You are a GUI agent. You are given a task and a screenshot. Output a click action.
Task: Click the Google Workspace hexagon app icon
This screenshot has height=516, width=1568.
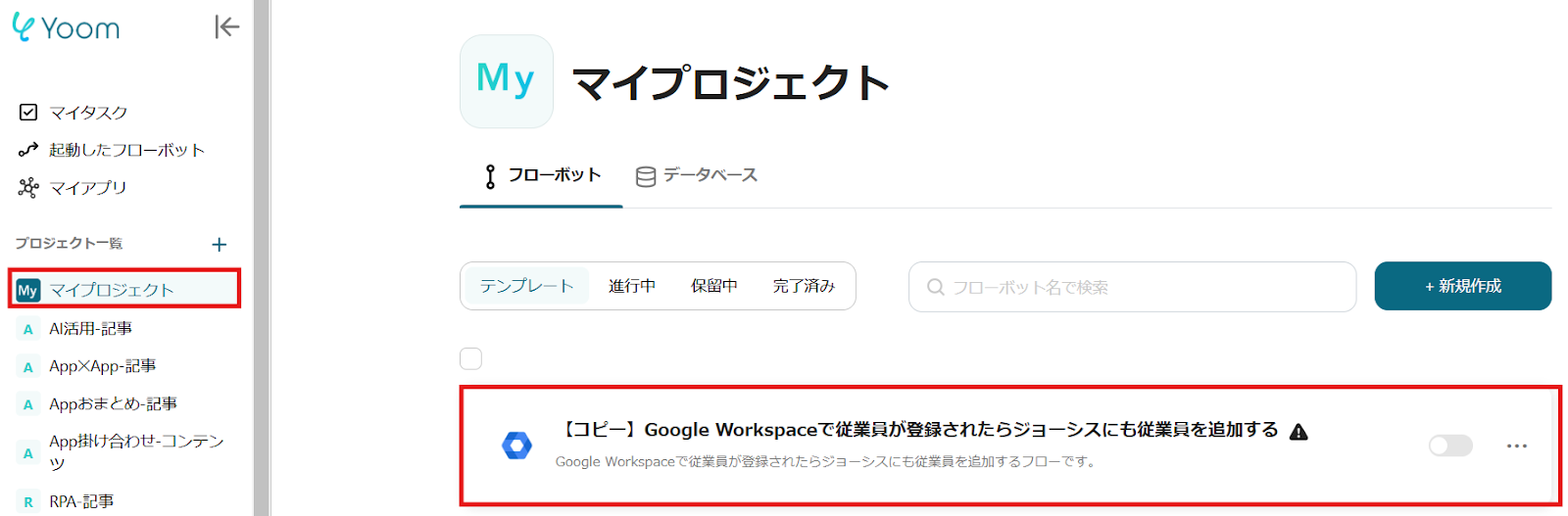click(x=516, y=446)
